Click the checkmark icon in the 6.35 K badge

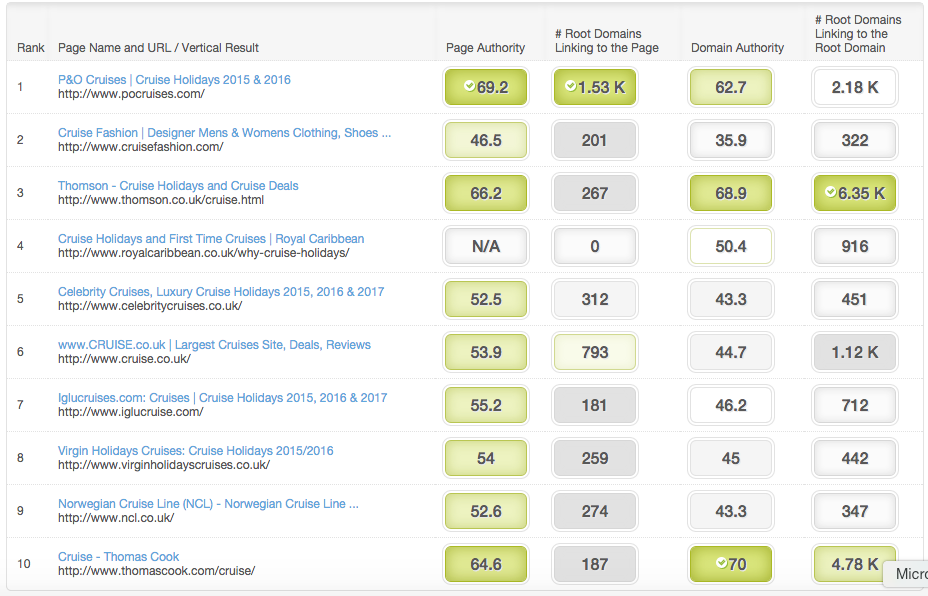tap(830, 193)
